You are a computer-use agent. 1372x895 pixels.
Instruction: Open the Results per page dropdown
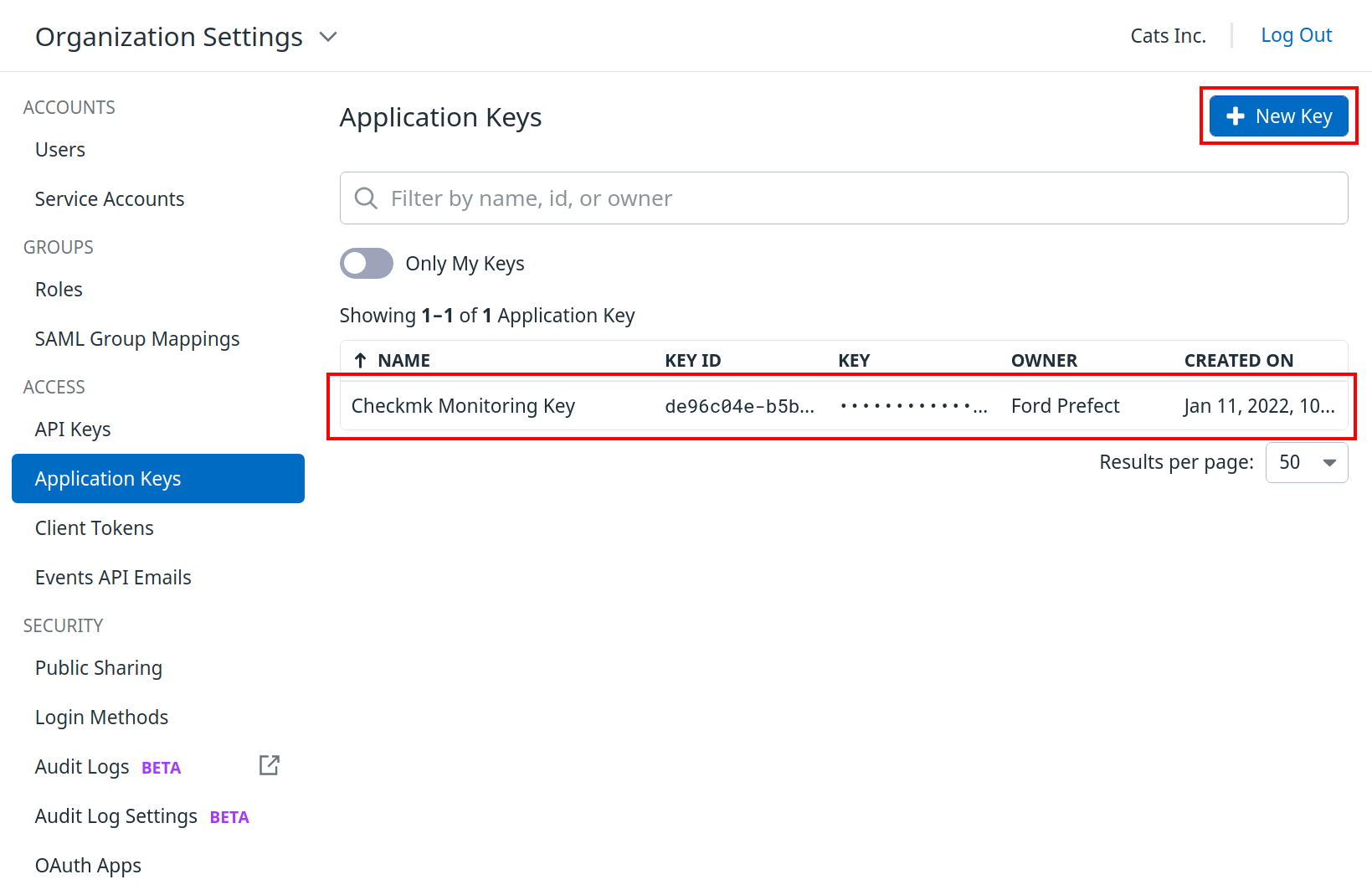(x=1307, y=463)
